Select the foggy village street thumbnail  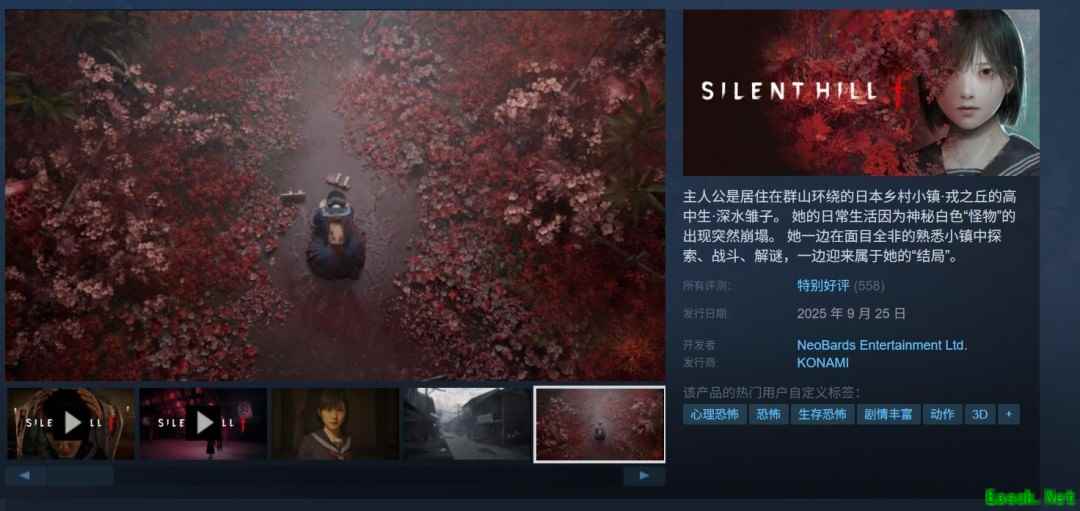[467, 424]
